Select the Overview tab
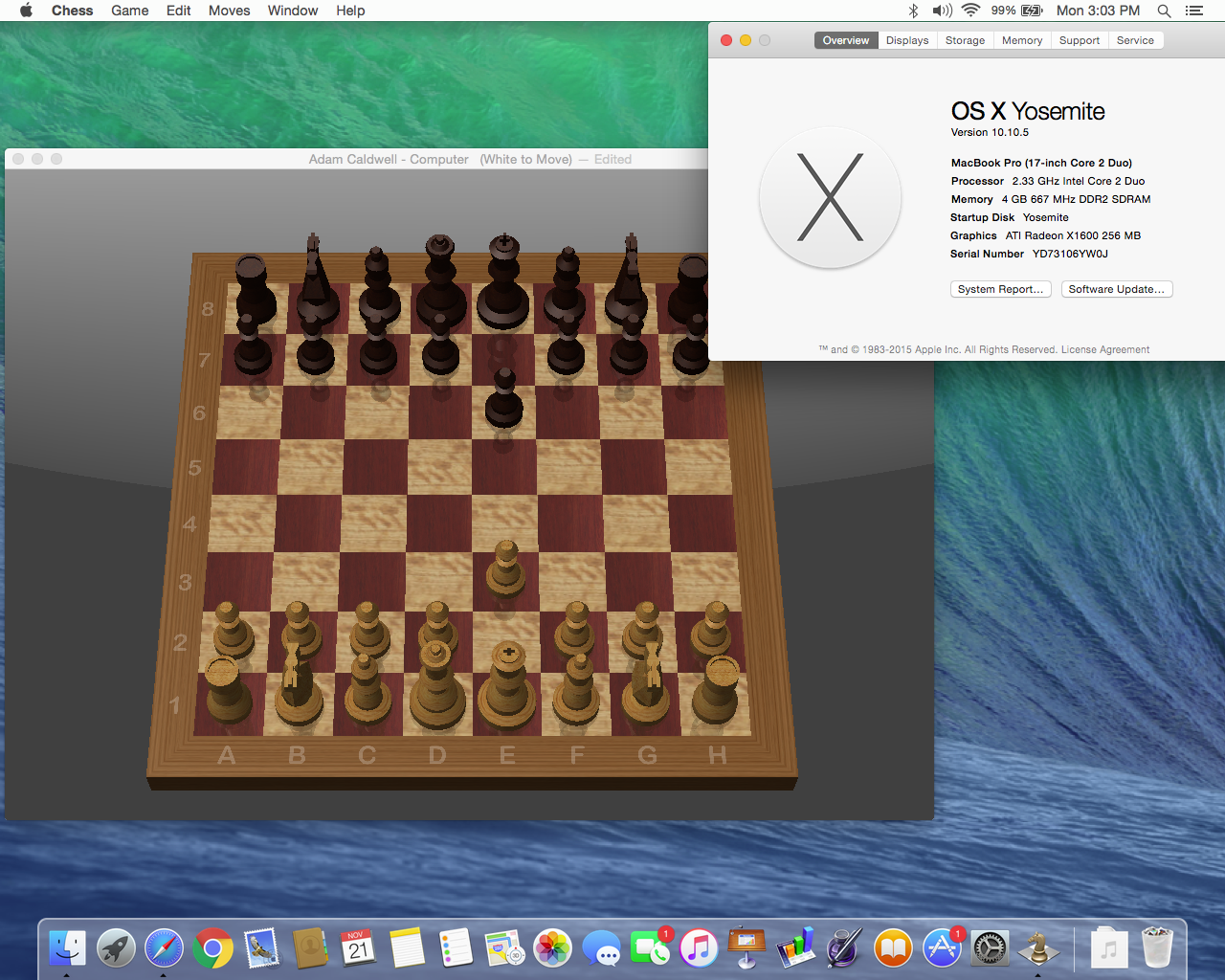This screenshot has width=1225, height=980. pyautogui.click(x=846, y=40)
